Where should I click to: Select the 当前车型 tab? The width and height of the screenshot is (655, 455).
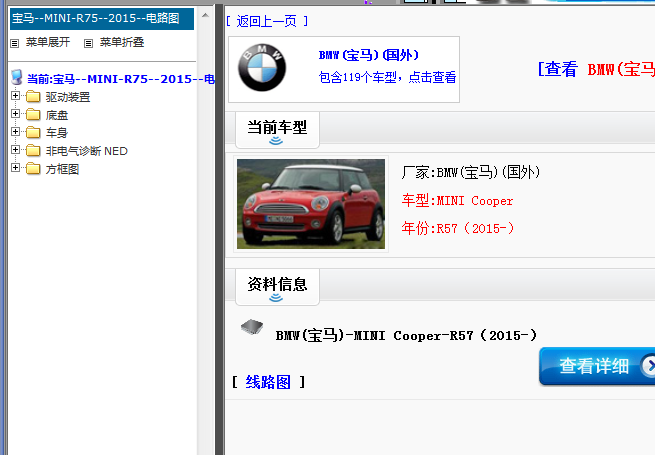277,130
